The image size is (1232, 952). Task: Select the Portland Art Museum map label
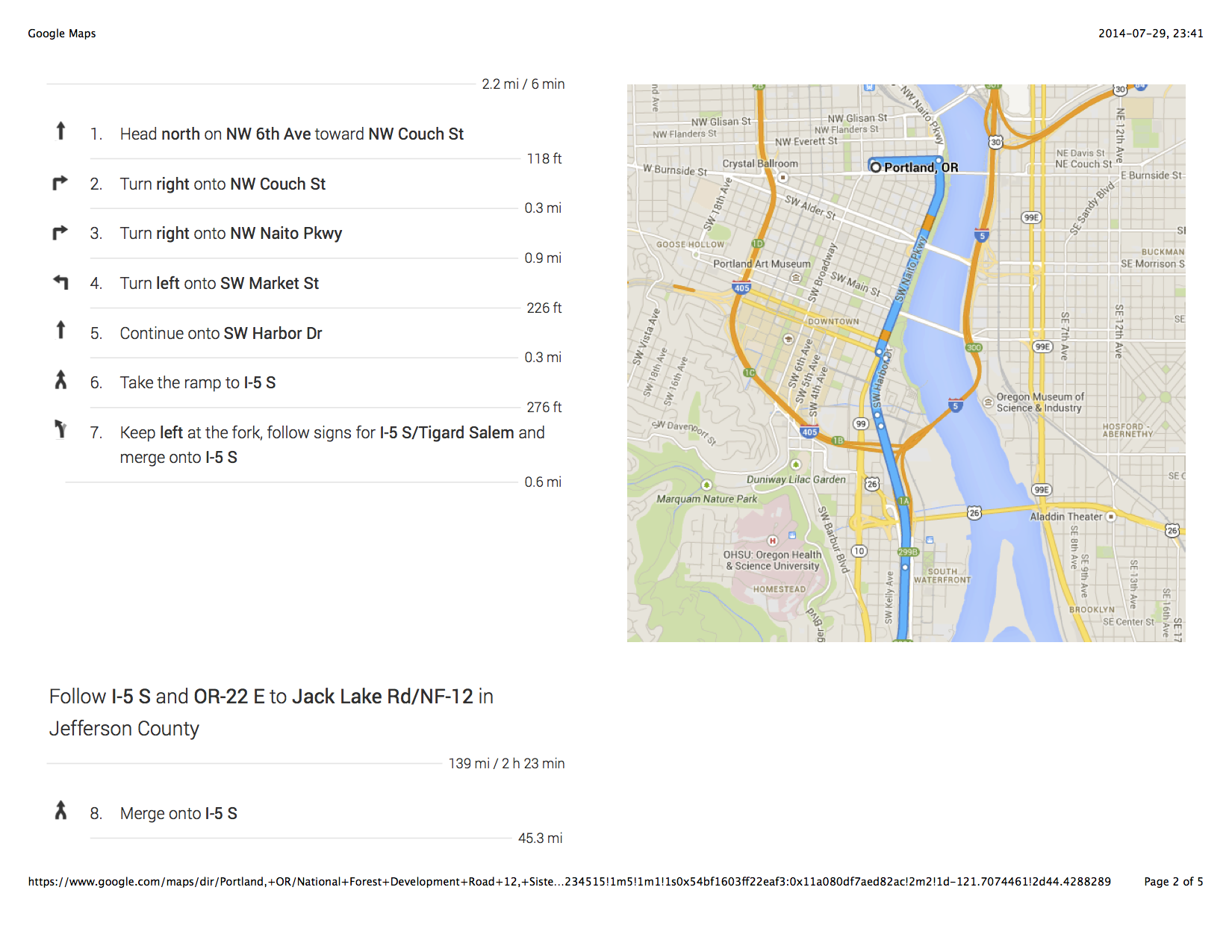tap(762, 264)
